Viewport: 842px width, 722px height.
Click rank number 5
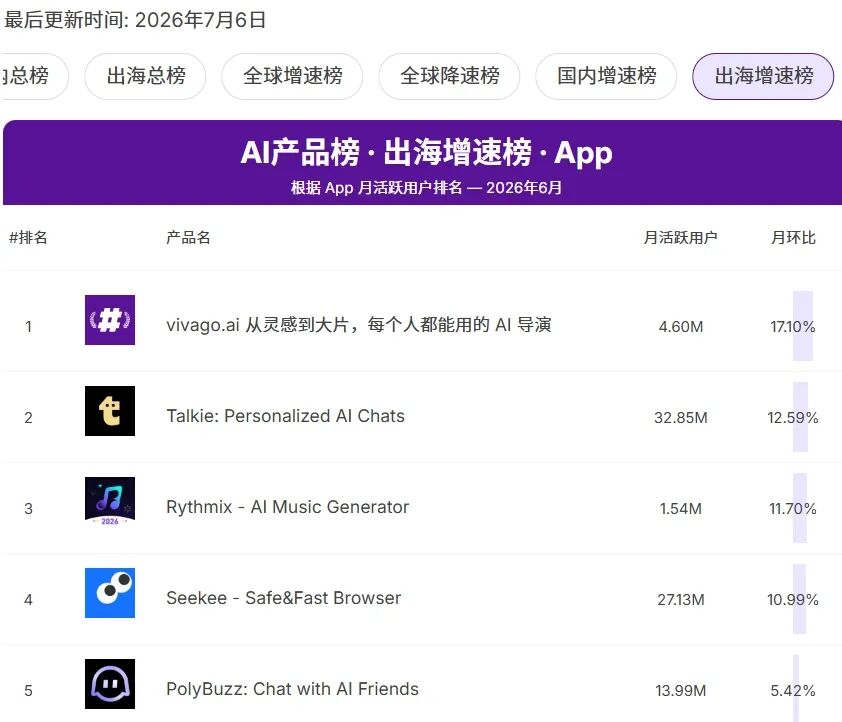point(28,690)
